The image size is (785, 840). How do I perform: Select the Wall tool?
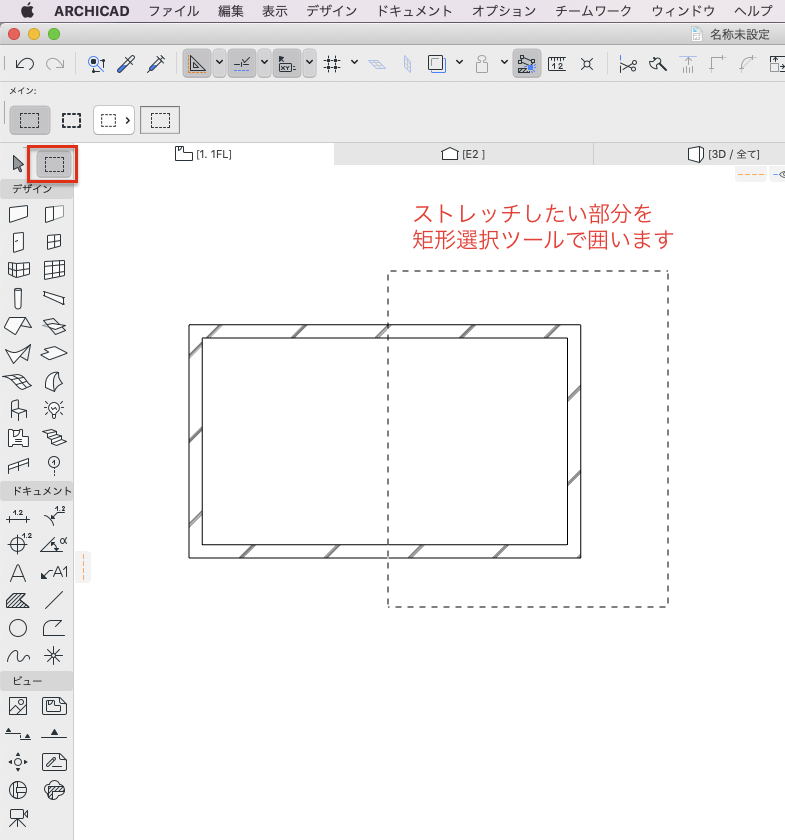pos(18,214)
